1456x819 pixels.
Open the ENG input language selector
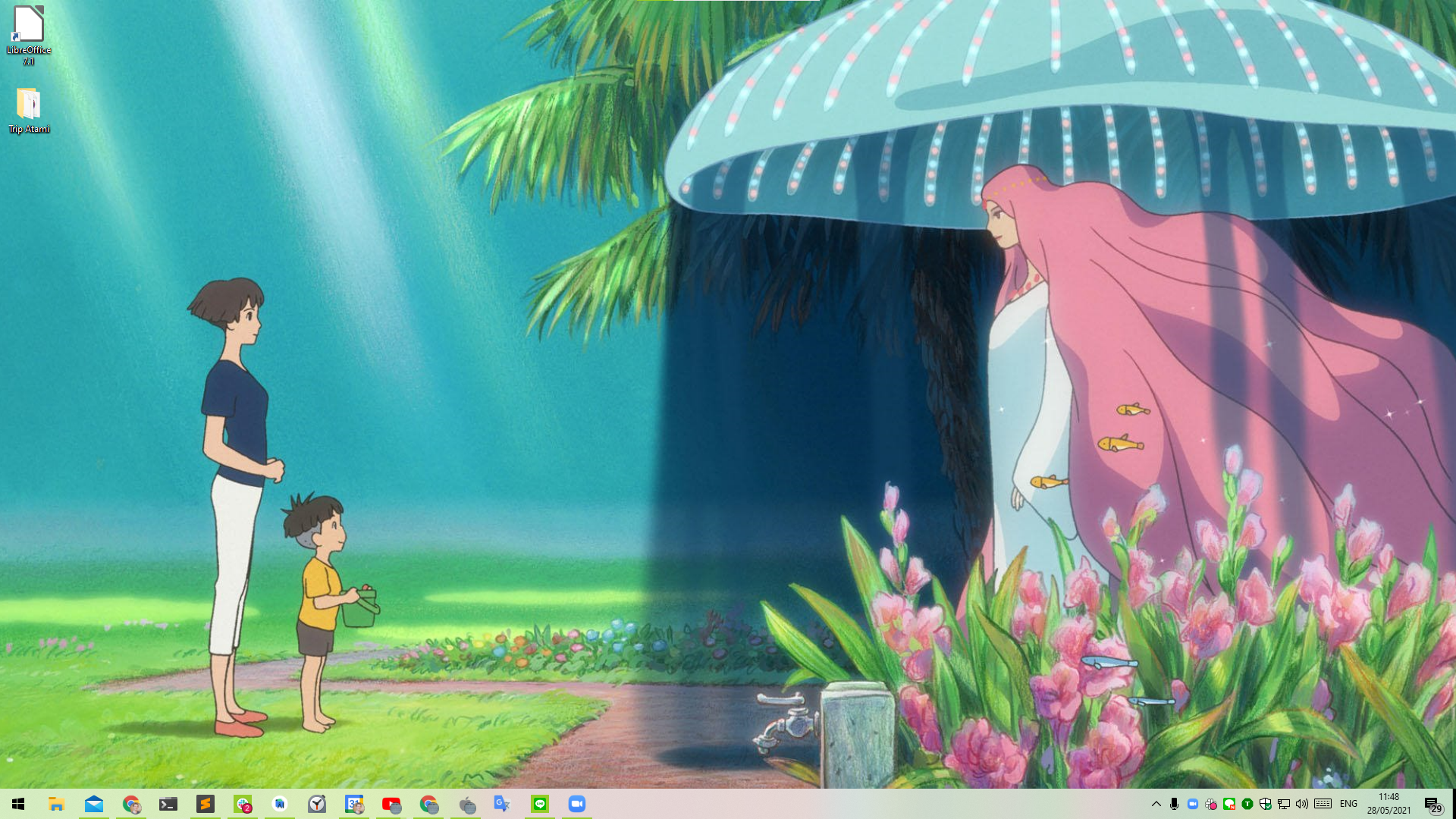[x=1348, y=804]
